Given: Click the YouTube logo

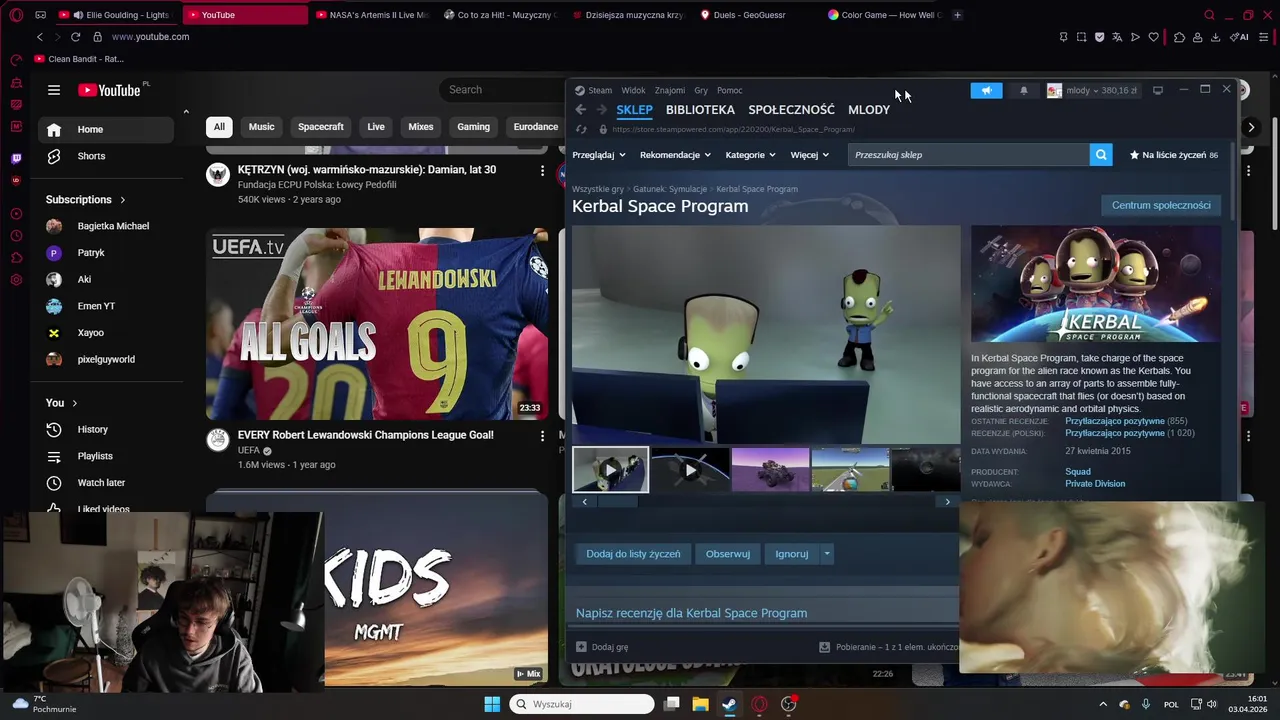Looking at the screenshot, I should (109, 90).
